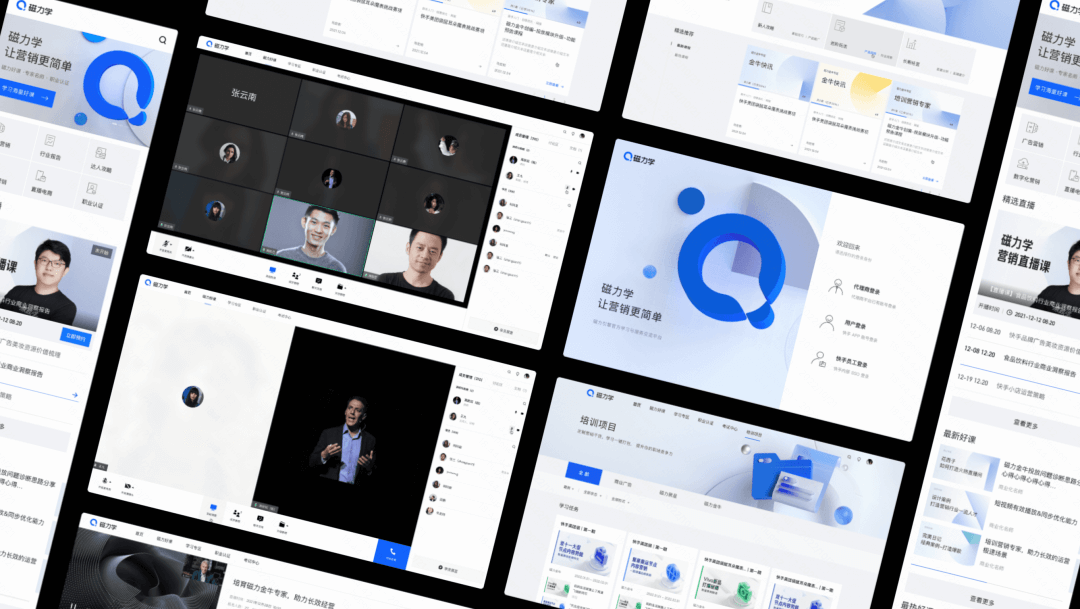Click the 快手员工登录 badge icon
This screenshot has height=609, width=1080.
coord(818,359)
